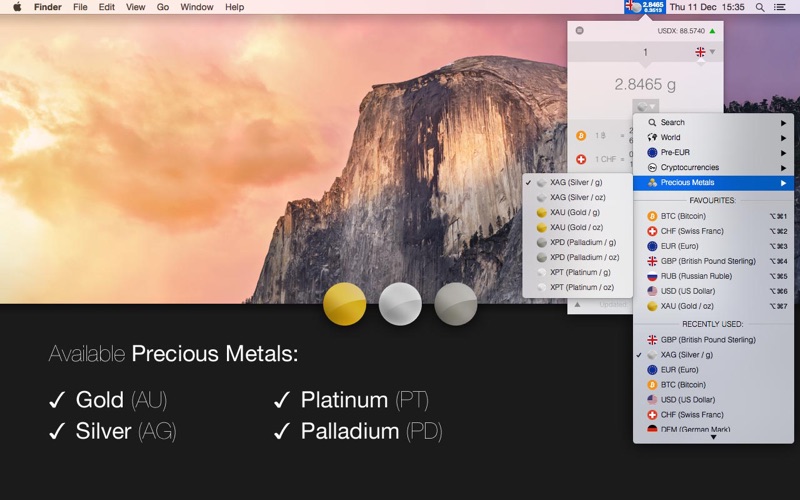Click the amount field showing 1
This screenshot has width=800, height=500.
click(645, 52)
